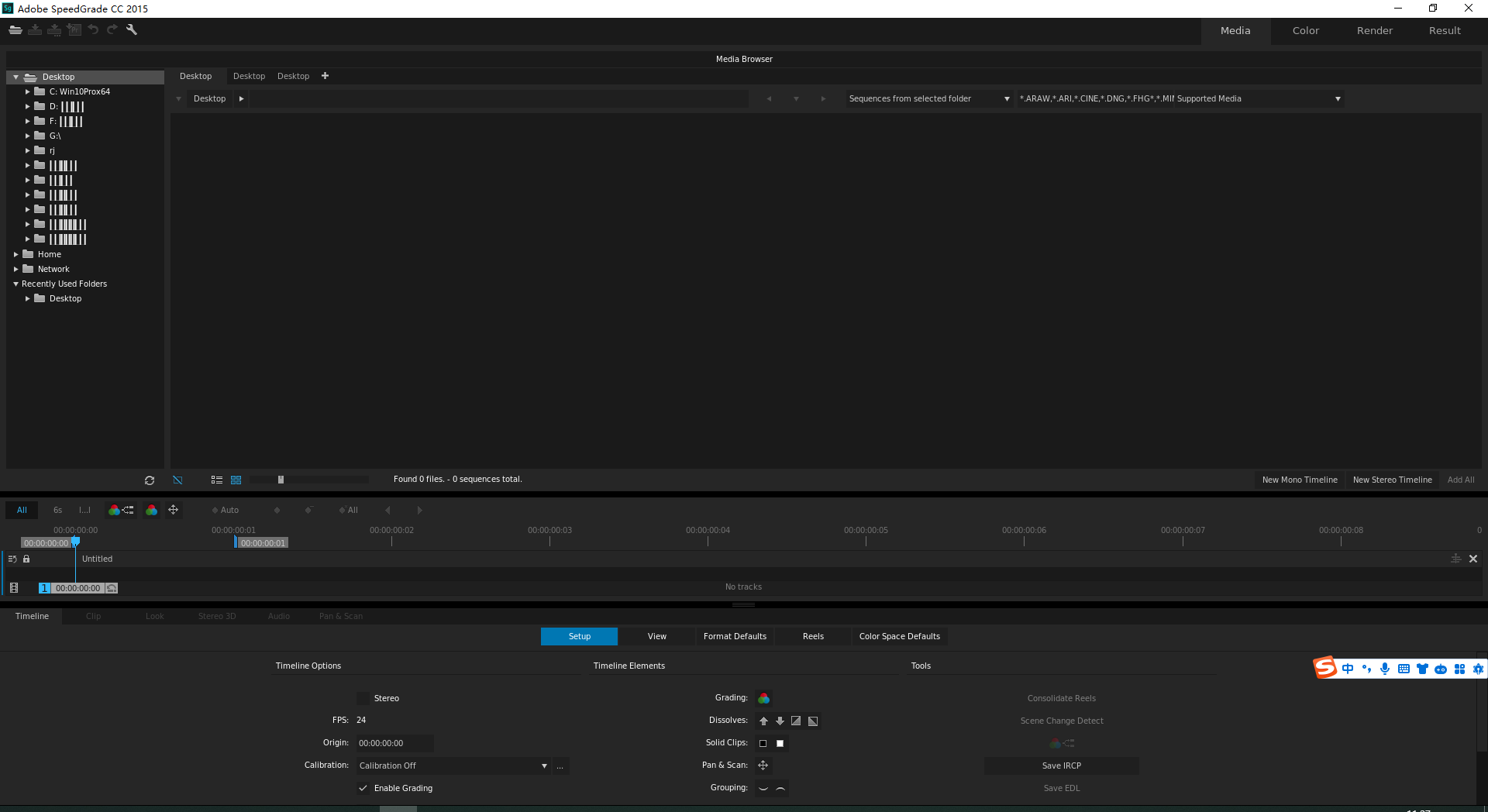1488x812 pixels.
Task: Switch media browser to list view
Action: click(x=217, y=480)
